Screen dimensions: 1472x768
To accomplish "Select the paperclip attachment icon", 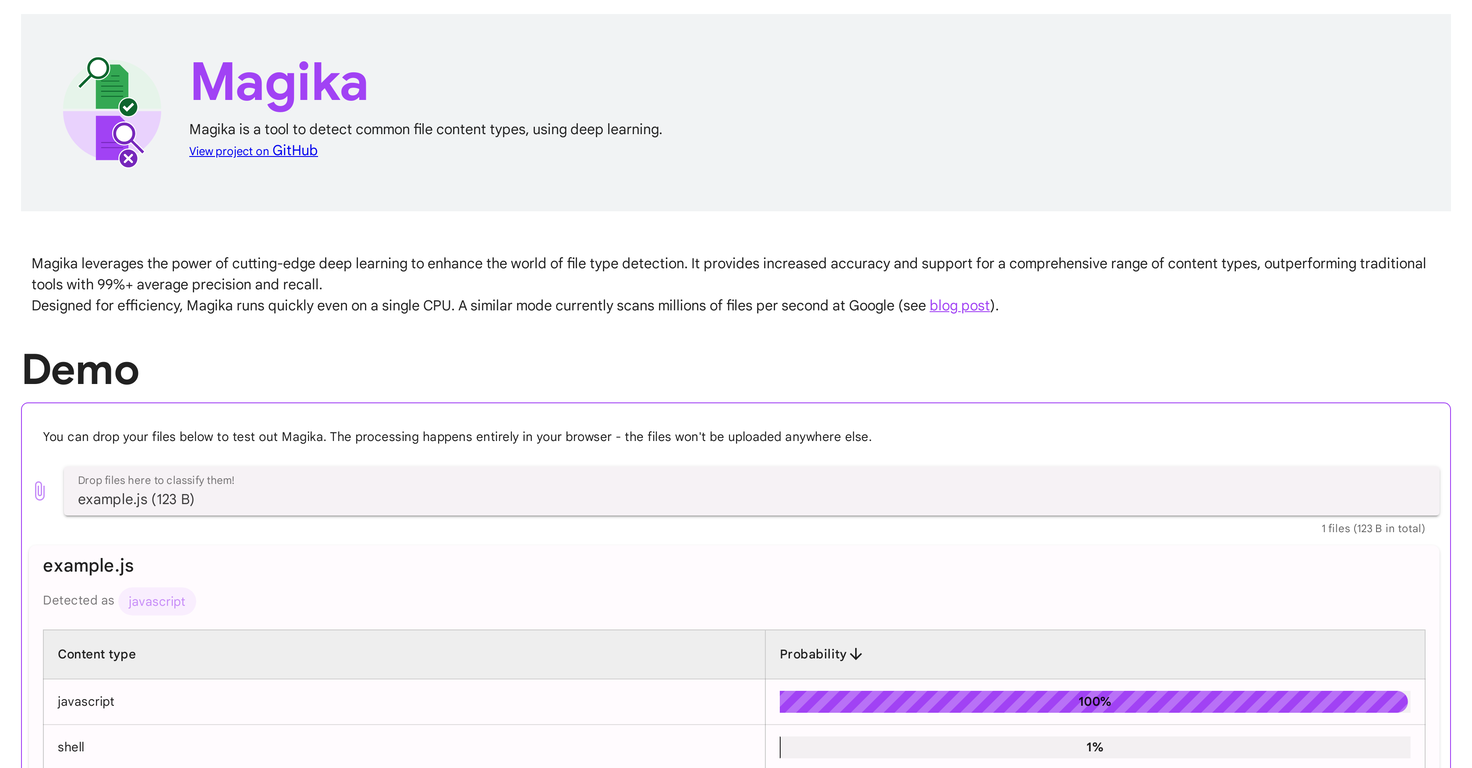I will (x=40, y=490).
